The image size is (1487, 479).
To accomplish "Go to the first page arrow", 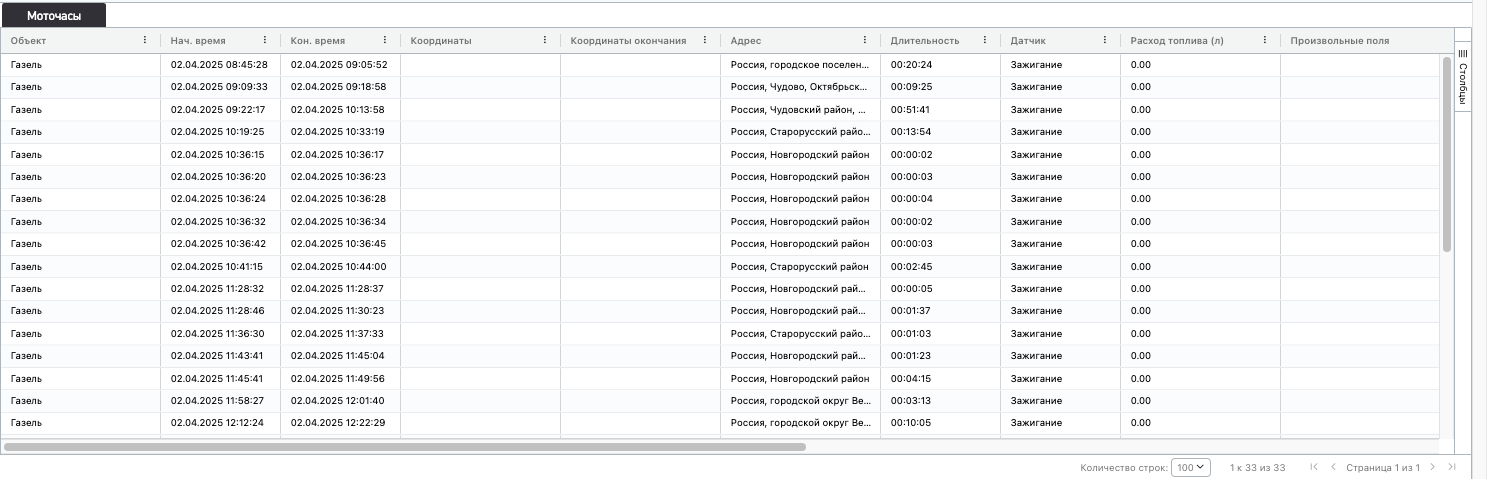I will (x=1314, y=467).
